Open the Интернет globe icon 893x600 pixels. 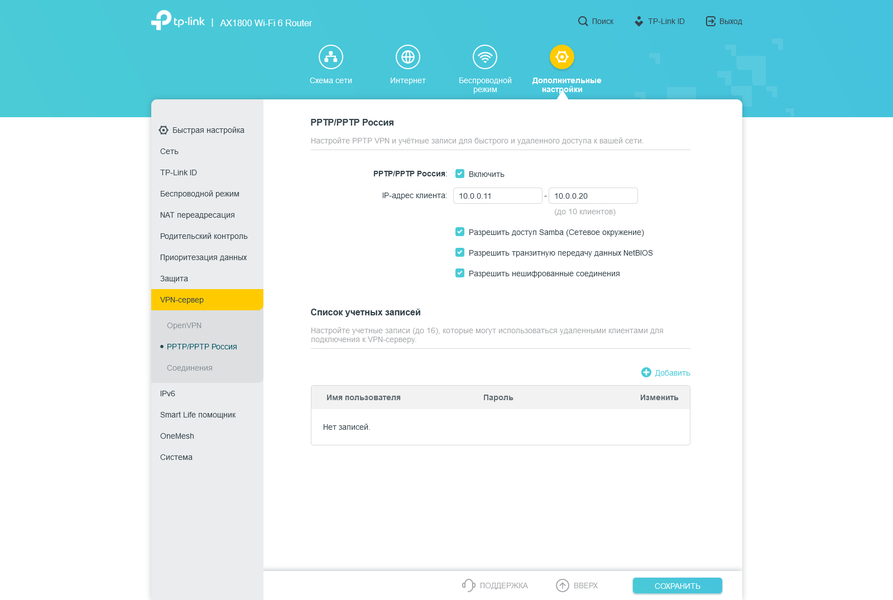tap(408, 57)
